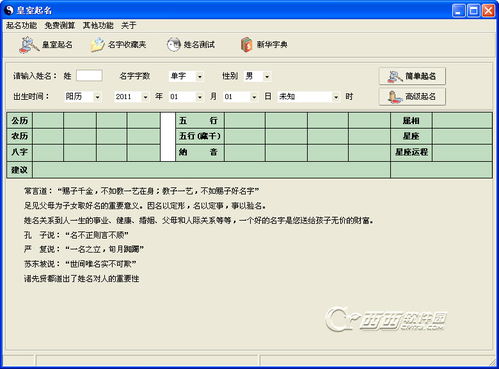Maximize the 皇室起名 window
Screen dimensions: 499x369
(x=473, y=10)
